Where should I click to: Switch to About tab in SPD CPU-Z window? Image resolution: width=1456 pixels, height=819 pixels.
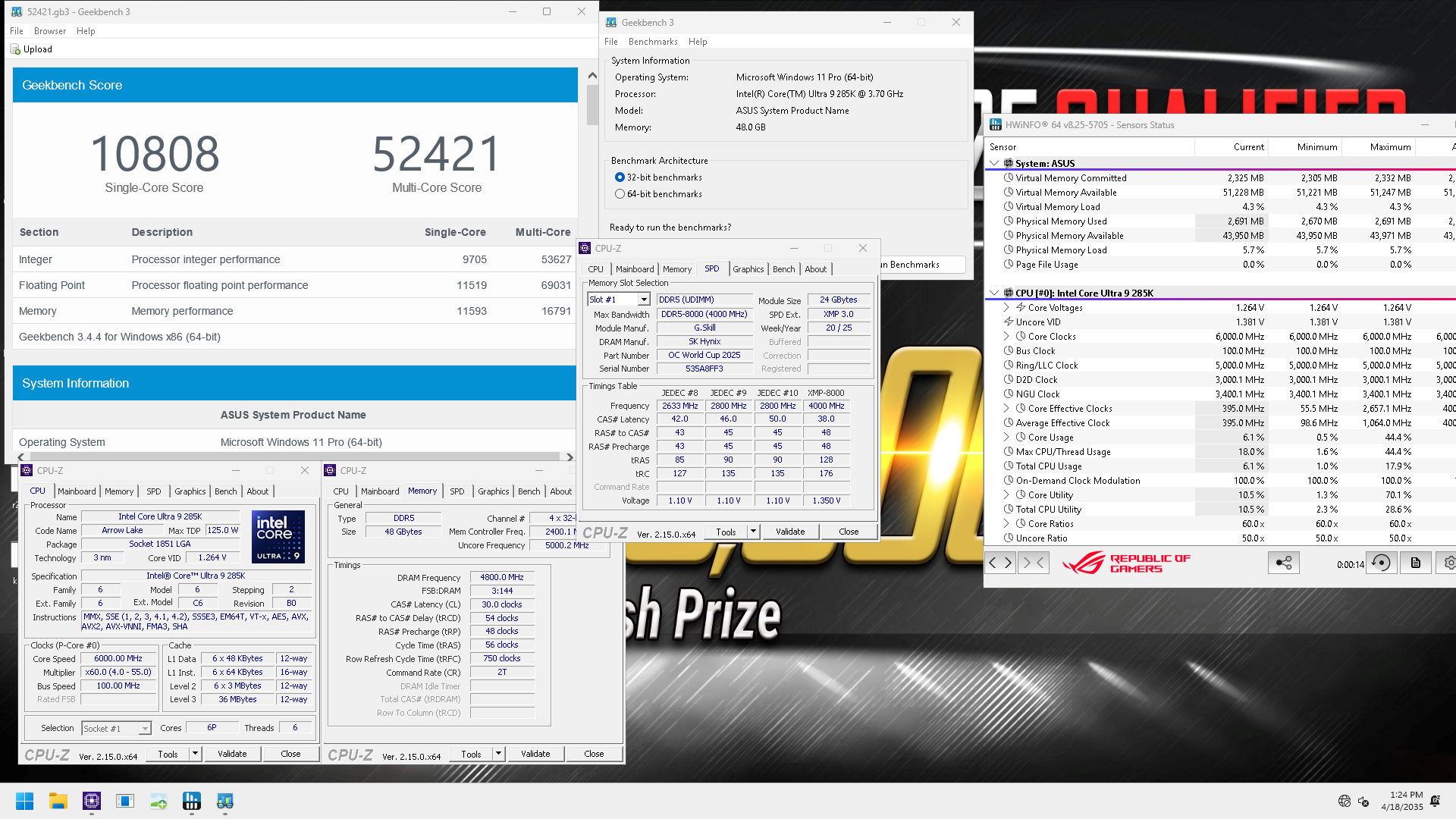click(816, 269)
